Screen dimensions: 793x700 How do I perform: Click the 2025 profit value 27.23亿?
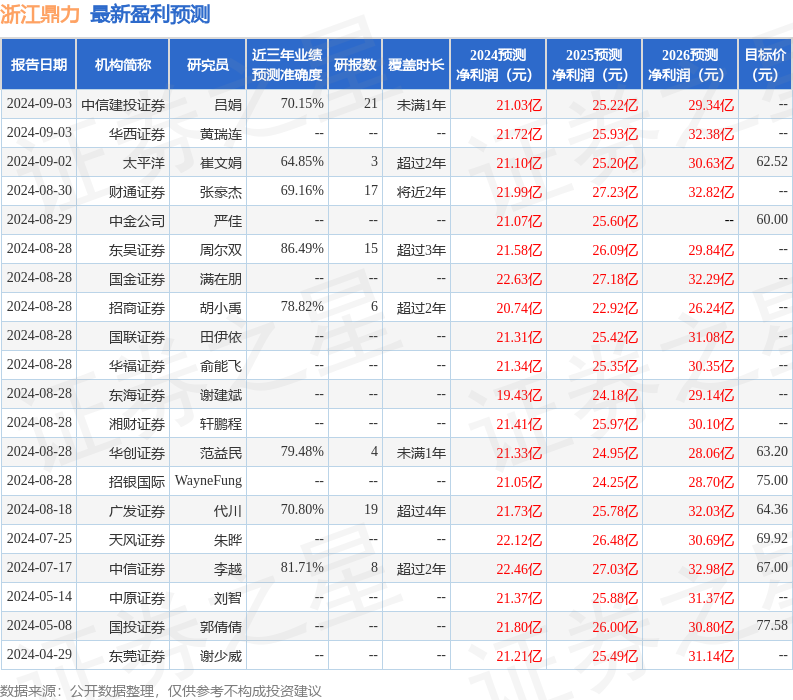pyautogui.click(x=615, y=192)
